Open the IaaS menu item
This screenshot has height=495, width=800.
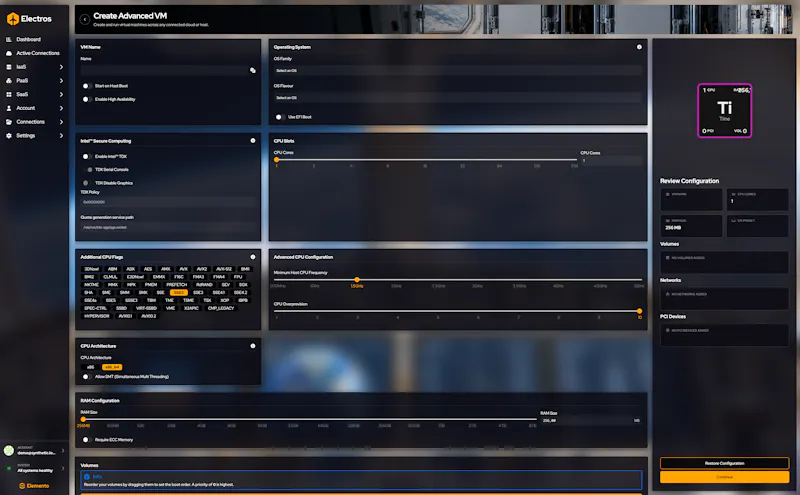click(34, 67)
